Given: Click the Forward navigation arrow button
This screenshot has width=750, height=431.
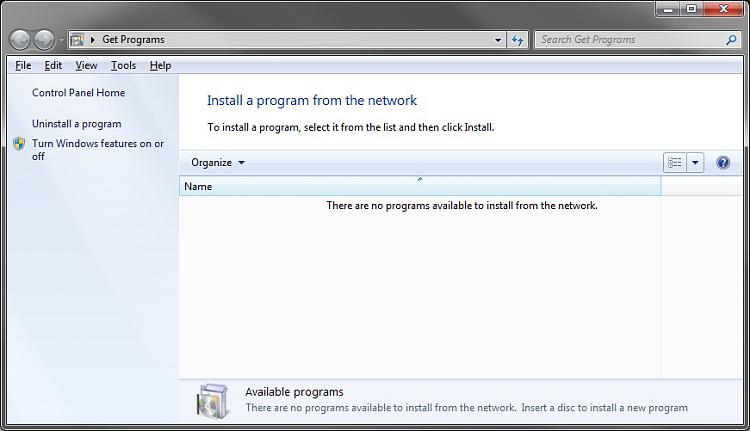Looking at the screenshot, I should click(x=44, y=40).
